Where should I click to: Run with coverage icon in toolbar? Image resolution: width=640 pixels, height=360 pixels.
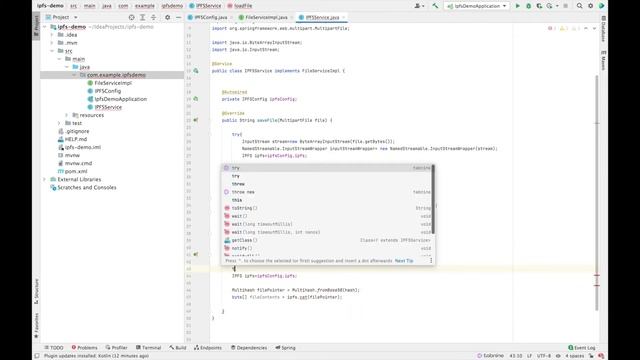(x=539, y=6)
